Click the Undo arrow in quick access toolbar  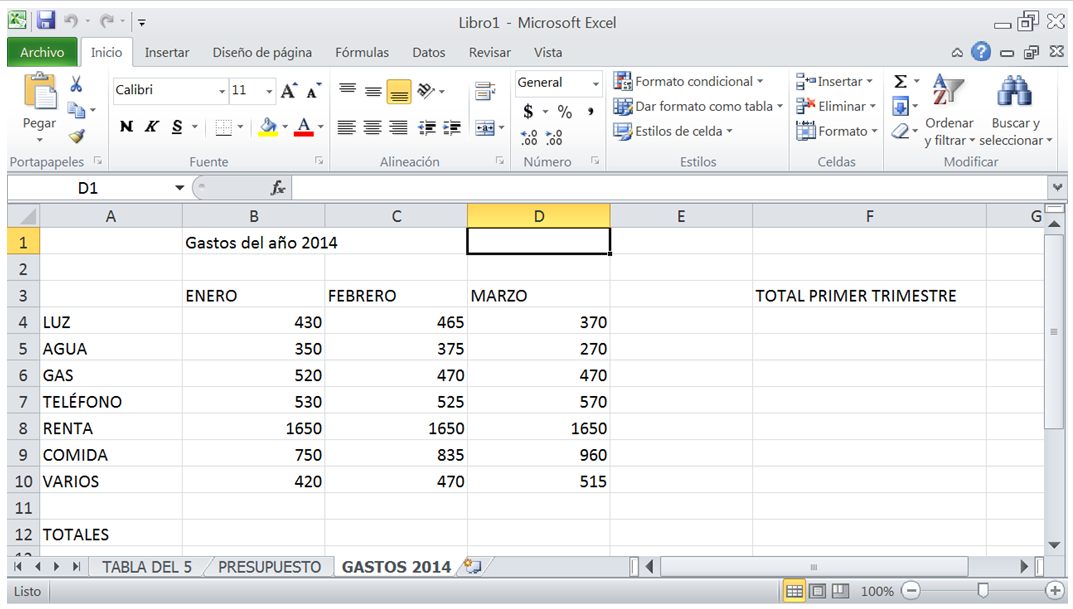click(x=71, y=21)
